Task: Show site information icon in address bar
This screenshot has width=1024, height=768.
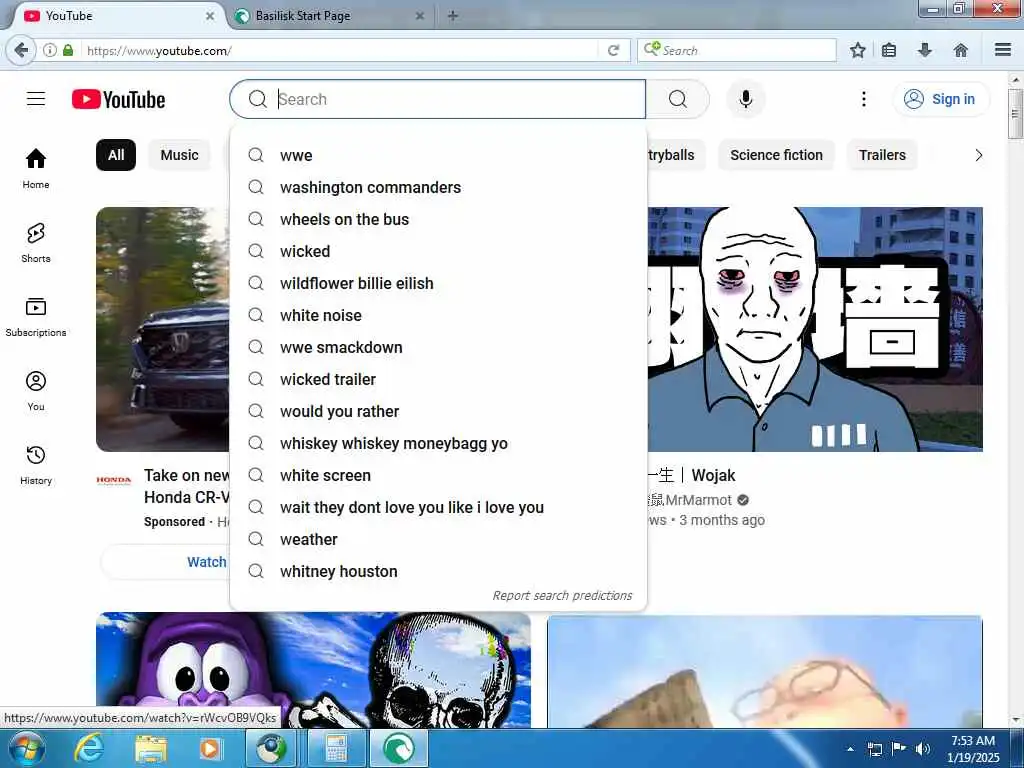Action: click(50, 50)
